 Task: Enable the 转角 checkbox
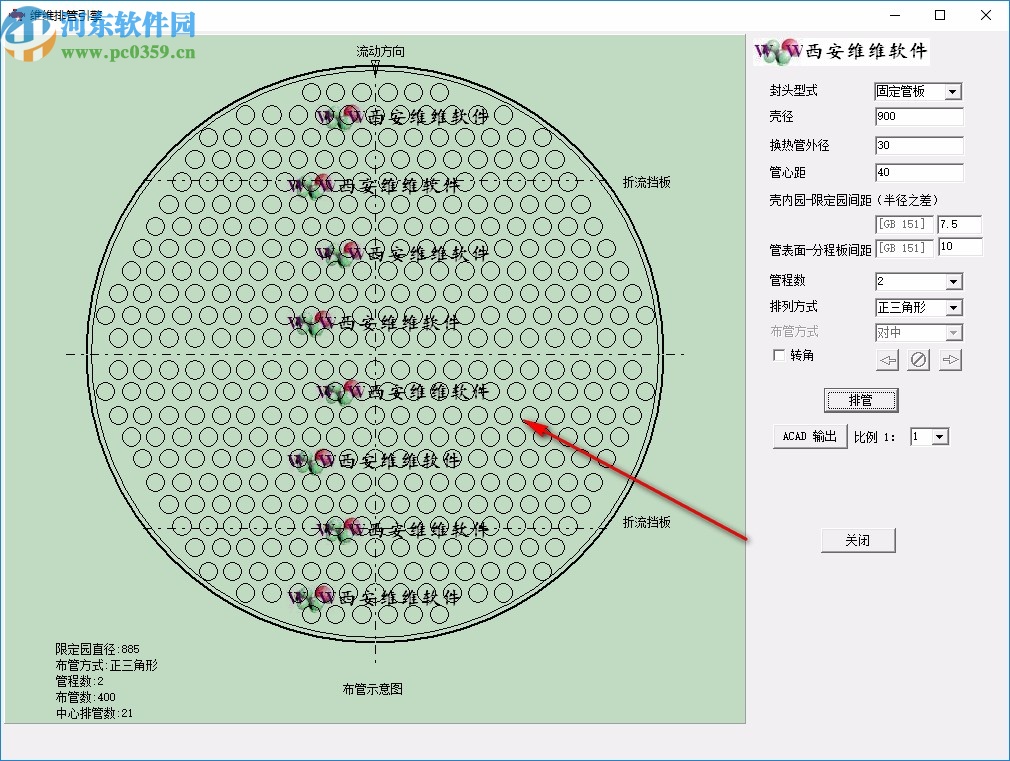(778, 355)
